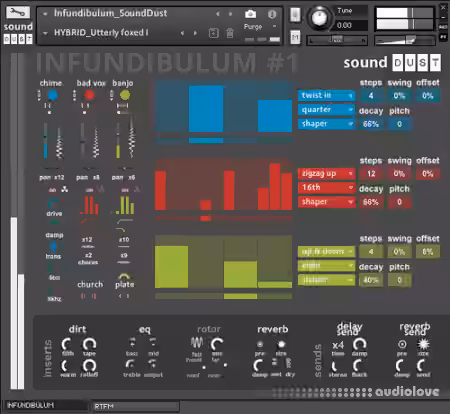
Task: Click the snapshot camera icon
Action: tap(251, 14)
